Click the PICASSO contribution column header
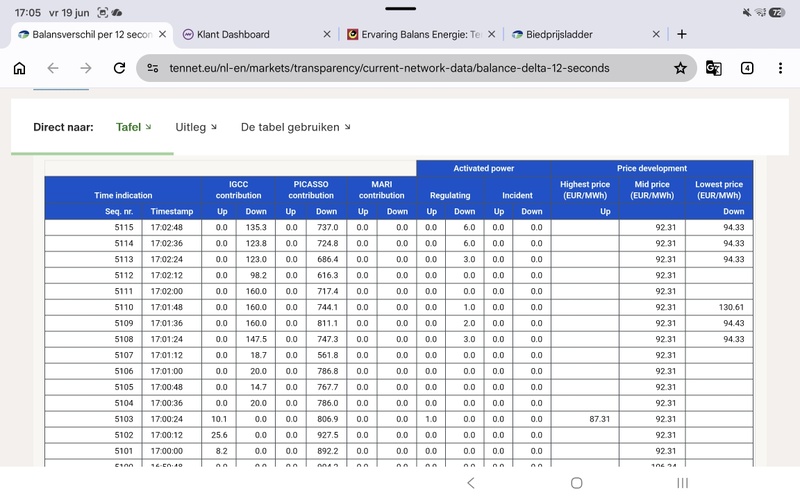The width and height of the screenshot is (800, 500). [x=311, y=189]
